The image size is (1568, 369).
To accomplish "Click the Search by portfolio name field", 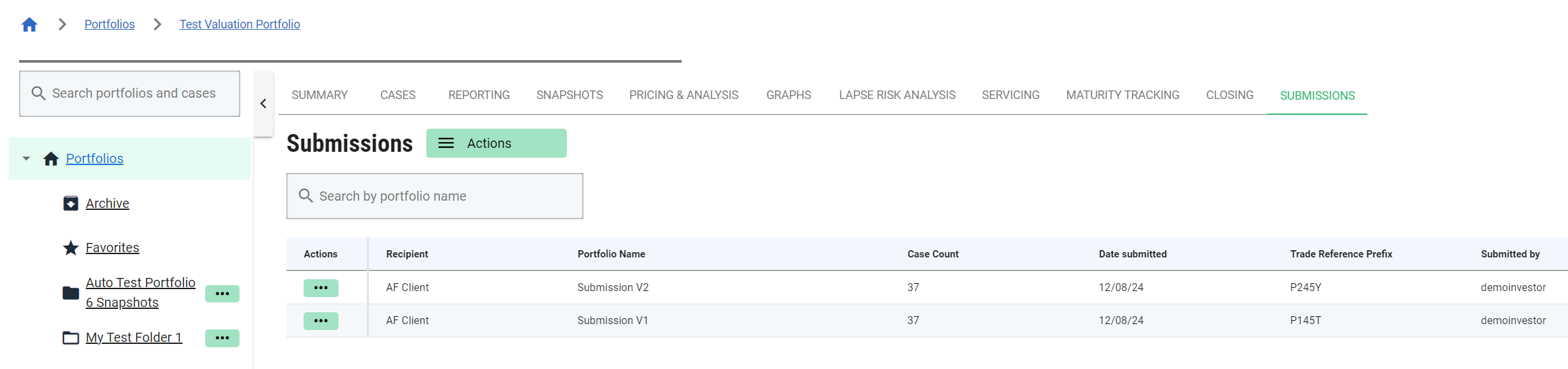I will pyautogui.click(x=436, y=196).
